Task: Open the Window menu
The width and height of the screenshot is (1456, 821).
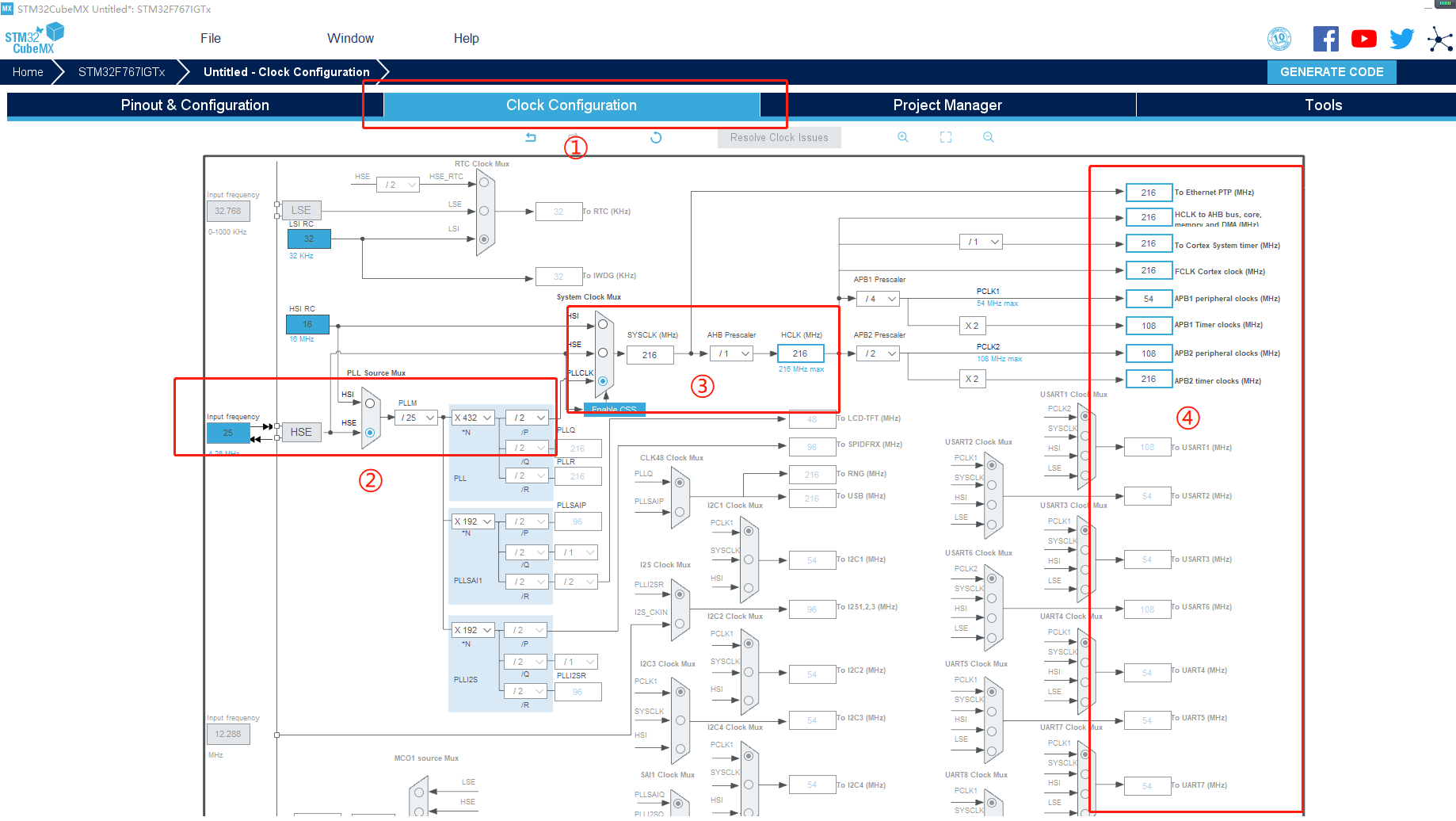Action: point(350,38)
